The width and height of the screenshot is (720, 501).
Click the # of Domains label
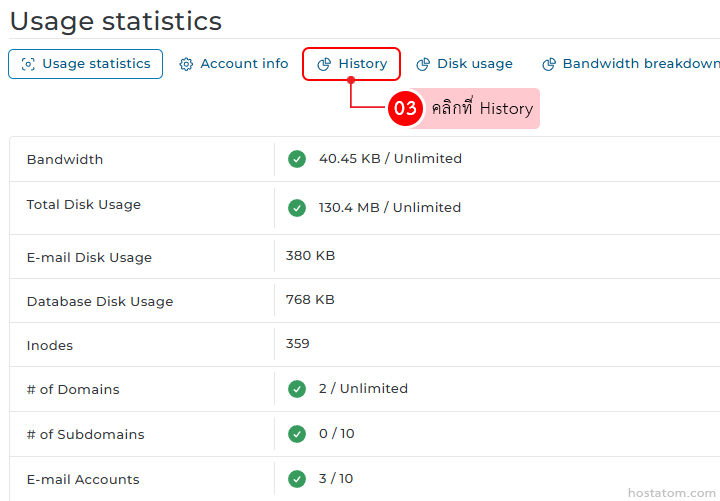tap(73, 389)
